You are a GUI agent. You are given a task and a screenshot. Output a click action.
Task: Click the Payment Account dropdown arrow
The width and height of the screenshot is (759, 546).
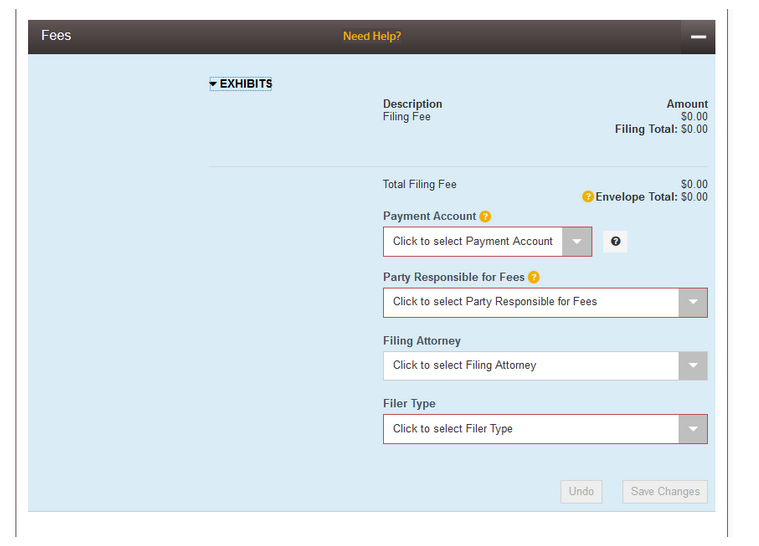point(577,242)
